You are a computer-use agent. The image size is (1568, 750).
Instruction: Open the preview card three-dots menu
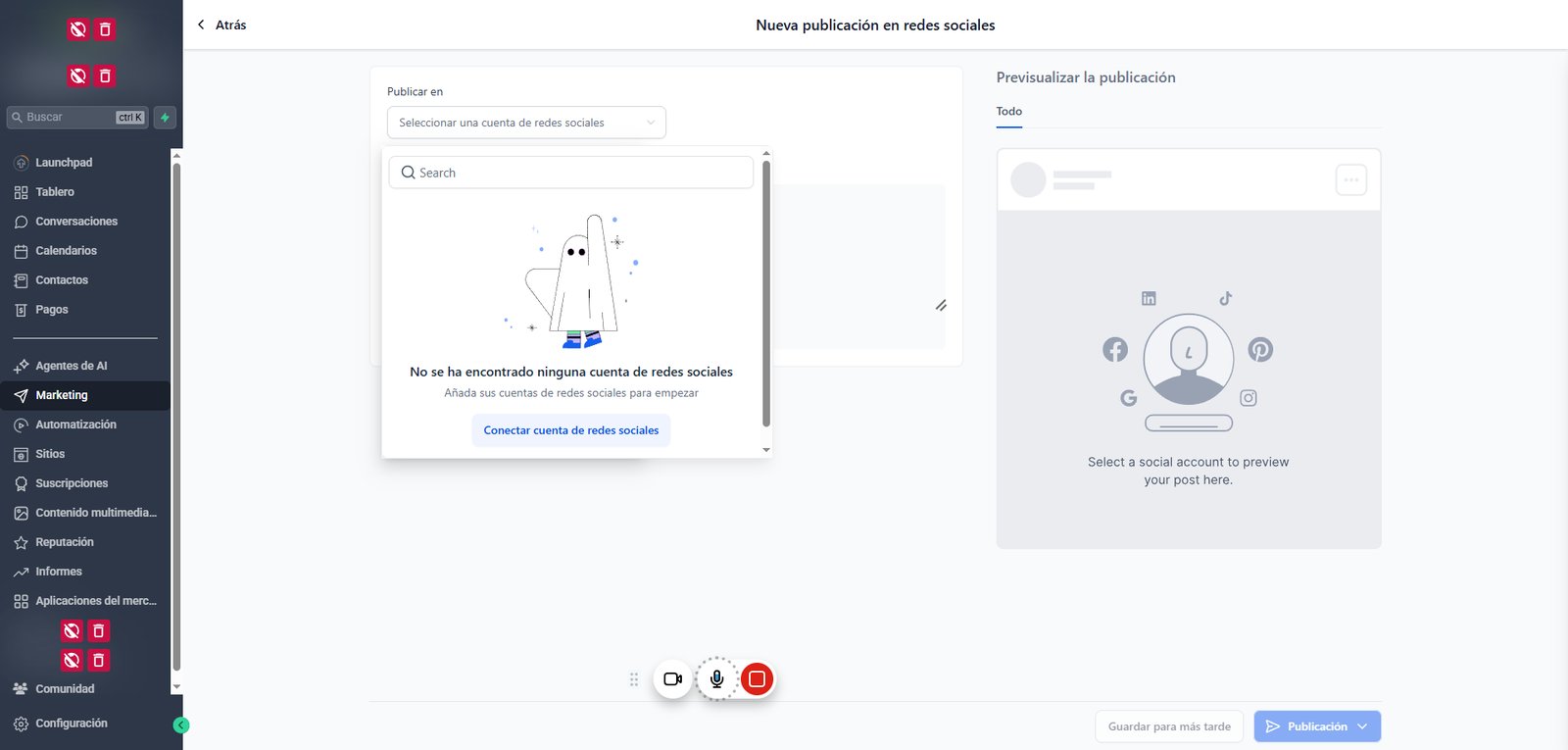pyautogui.click(x=1351, y=180)
